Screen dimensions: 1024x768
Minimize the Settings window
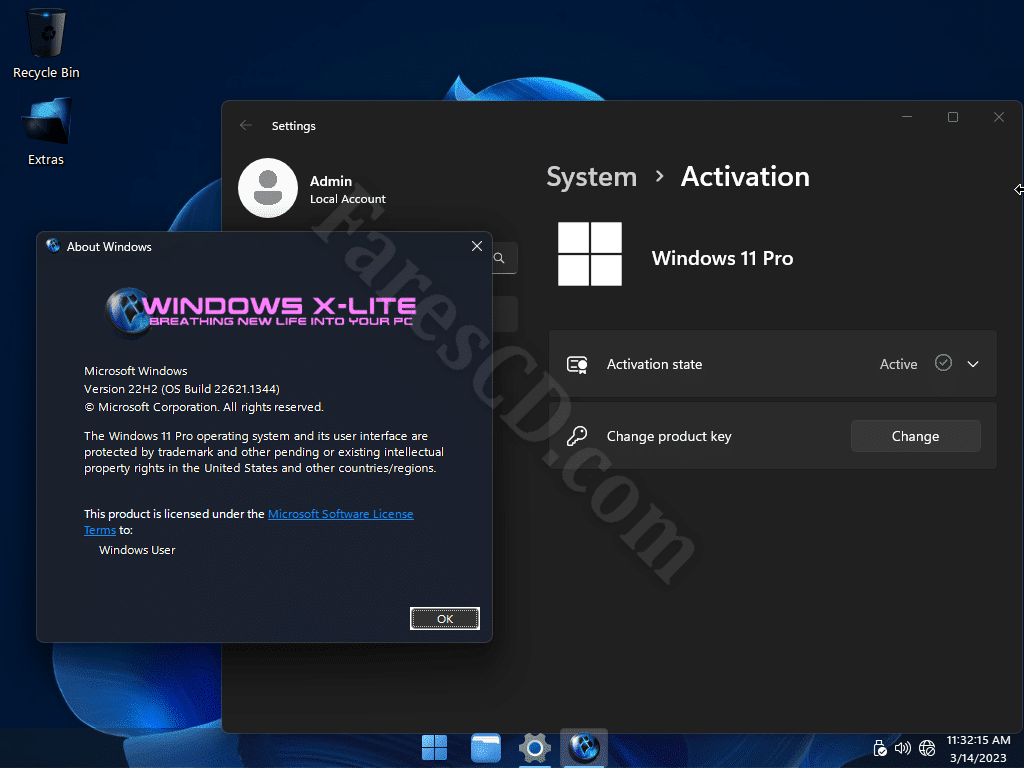907,117
